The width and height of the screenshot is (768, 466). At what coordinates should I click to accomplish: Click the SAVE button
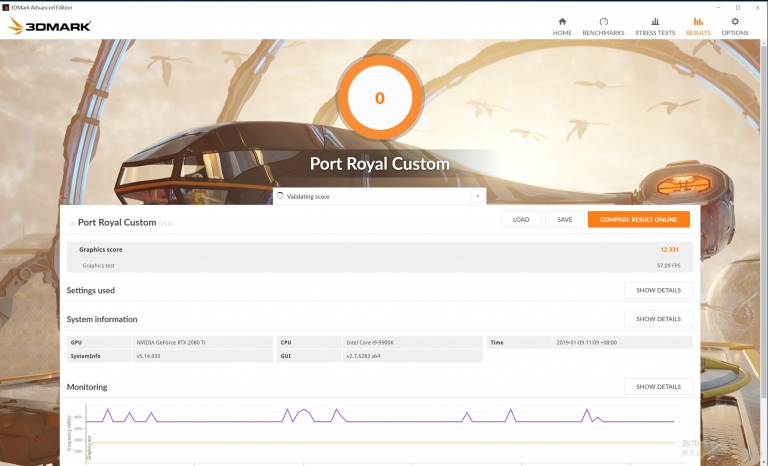[565, 220]
